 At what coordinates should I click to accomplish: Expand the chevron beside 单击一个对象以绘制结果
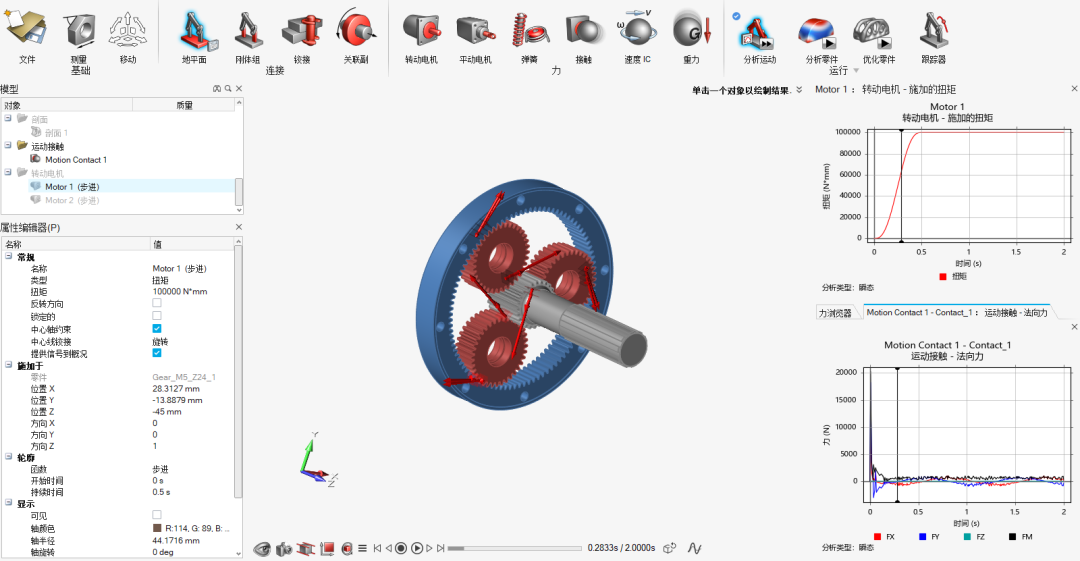pos(799,90)
